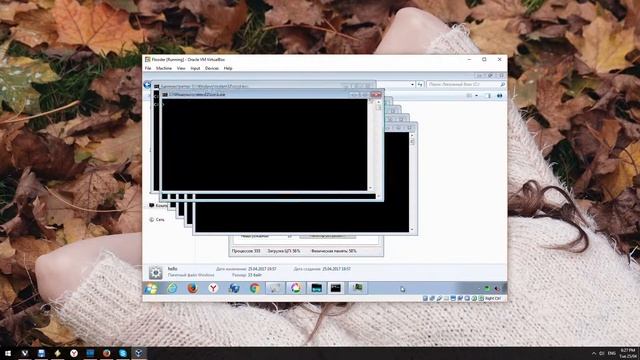Open Firefox from host taskbar

click(107, 353)
